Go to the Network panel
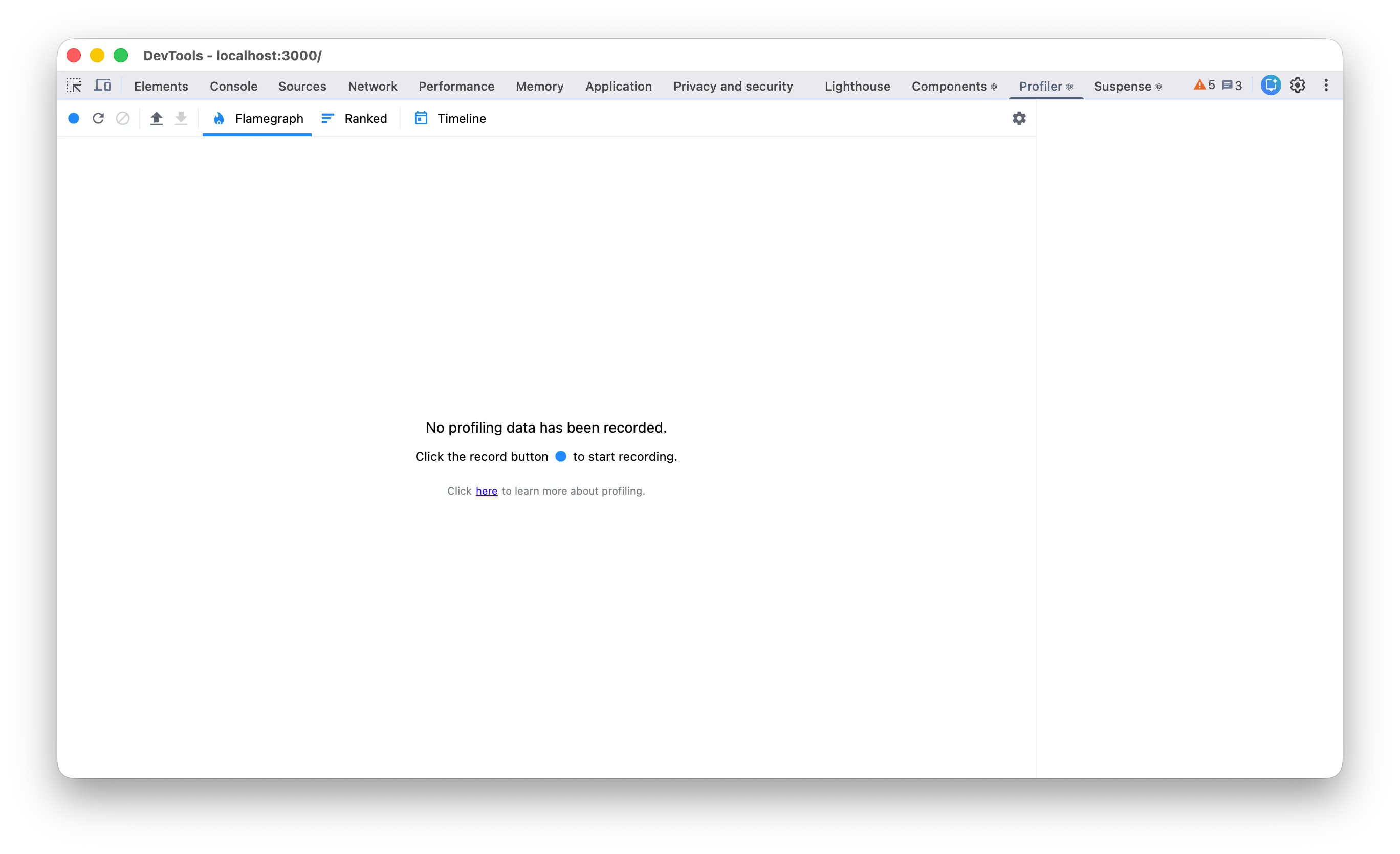Screen dimensions: 1400x854 tap(372, 87)
